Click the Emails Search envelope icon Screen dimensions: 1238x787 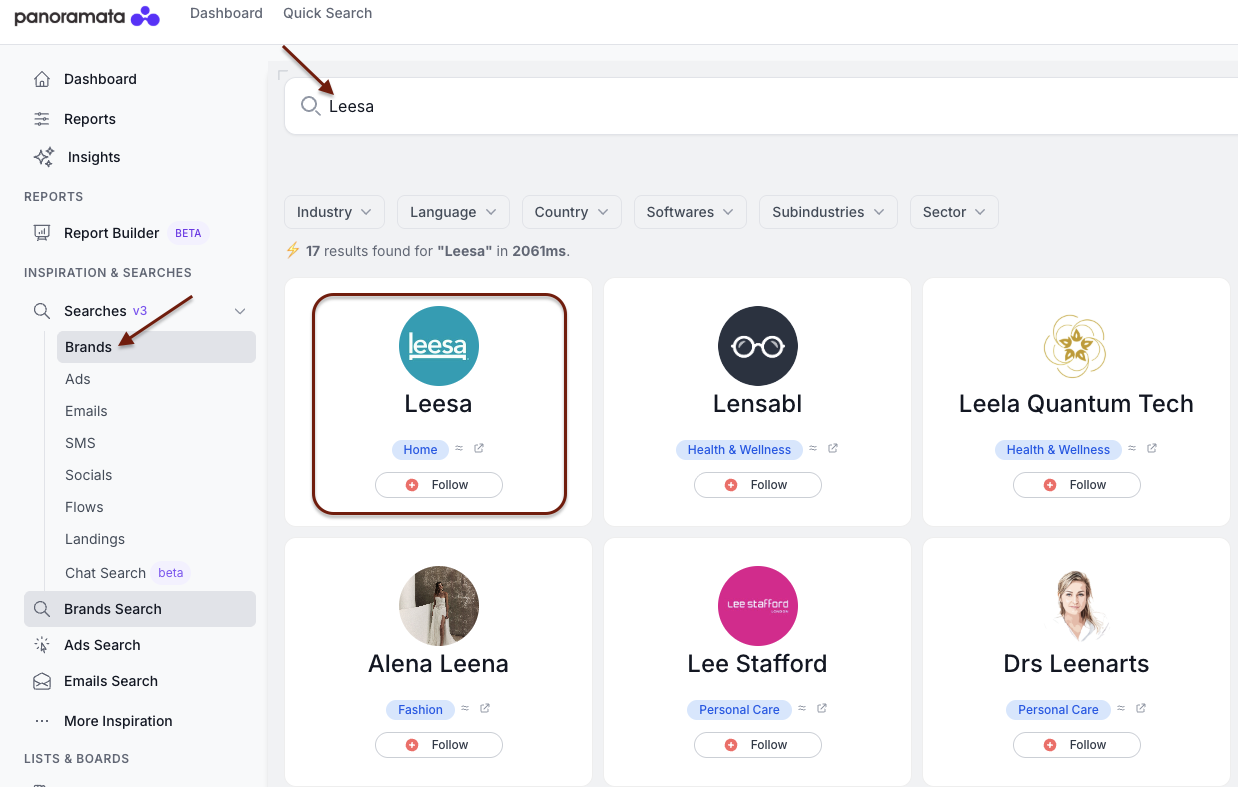[42, 681]
